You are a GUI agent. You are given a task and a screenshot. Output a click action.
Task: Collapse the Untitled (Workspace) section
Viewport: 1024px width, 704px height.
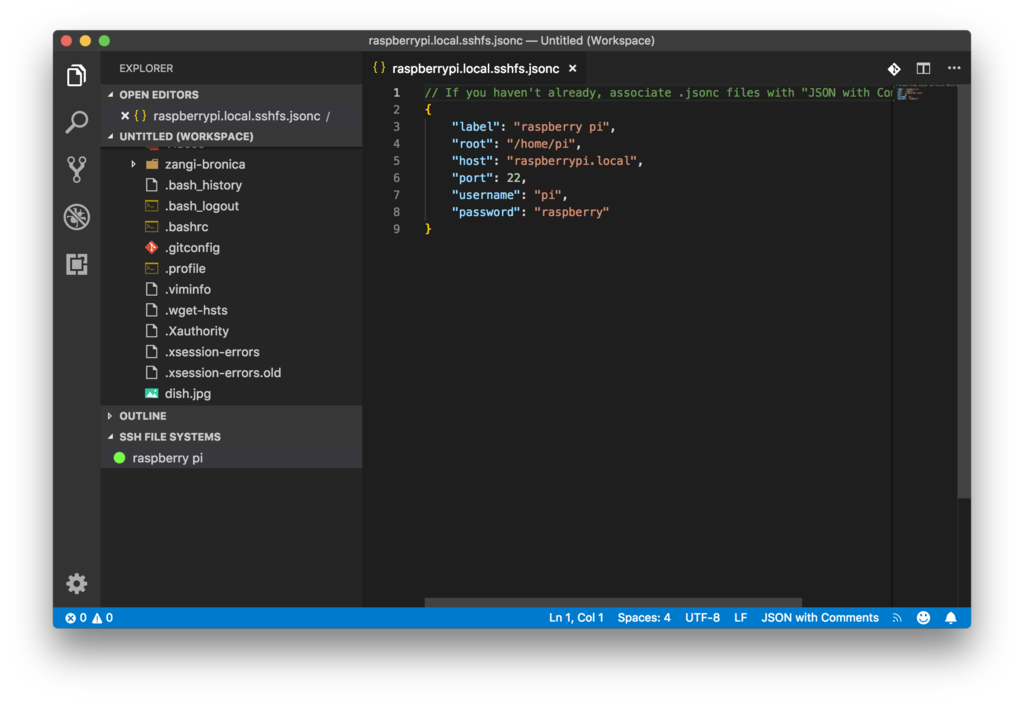tap(110, 136)
